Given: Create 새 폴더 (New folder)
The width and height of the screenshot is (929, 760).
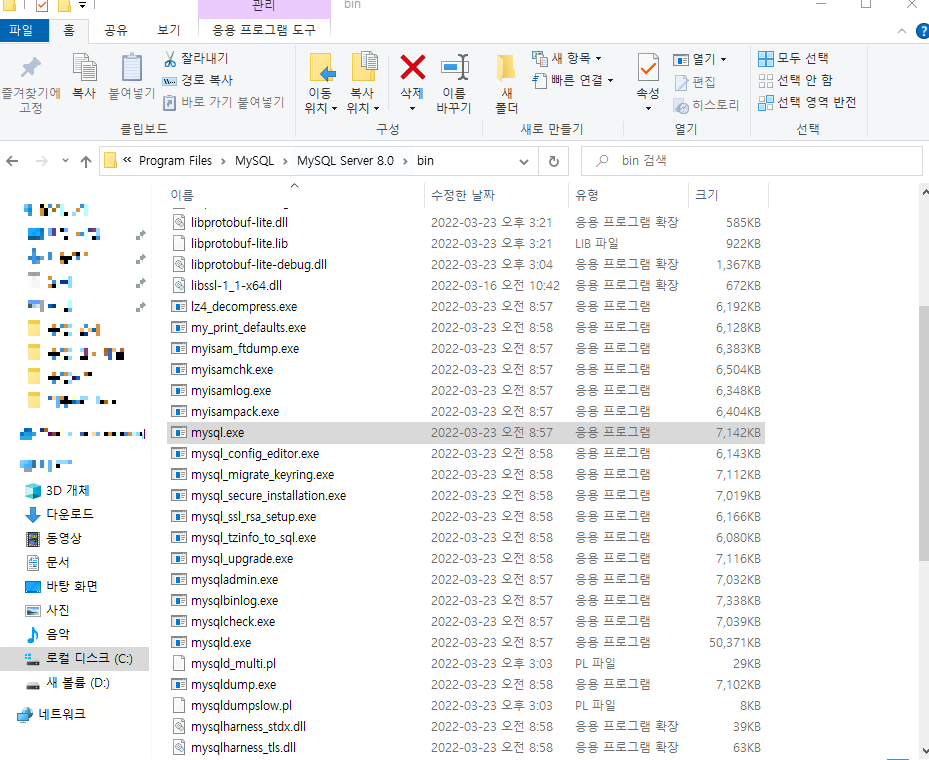Looking at the screenshot, I should tap(507, 83).
